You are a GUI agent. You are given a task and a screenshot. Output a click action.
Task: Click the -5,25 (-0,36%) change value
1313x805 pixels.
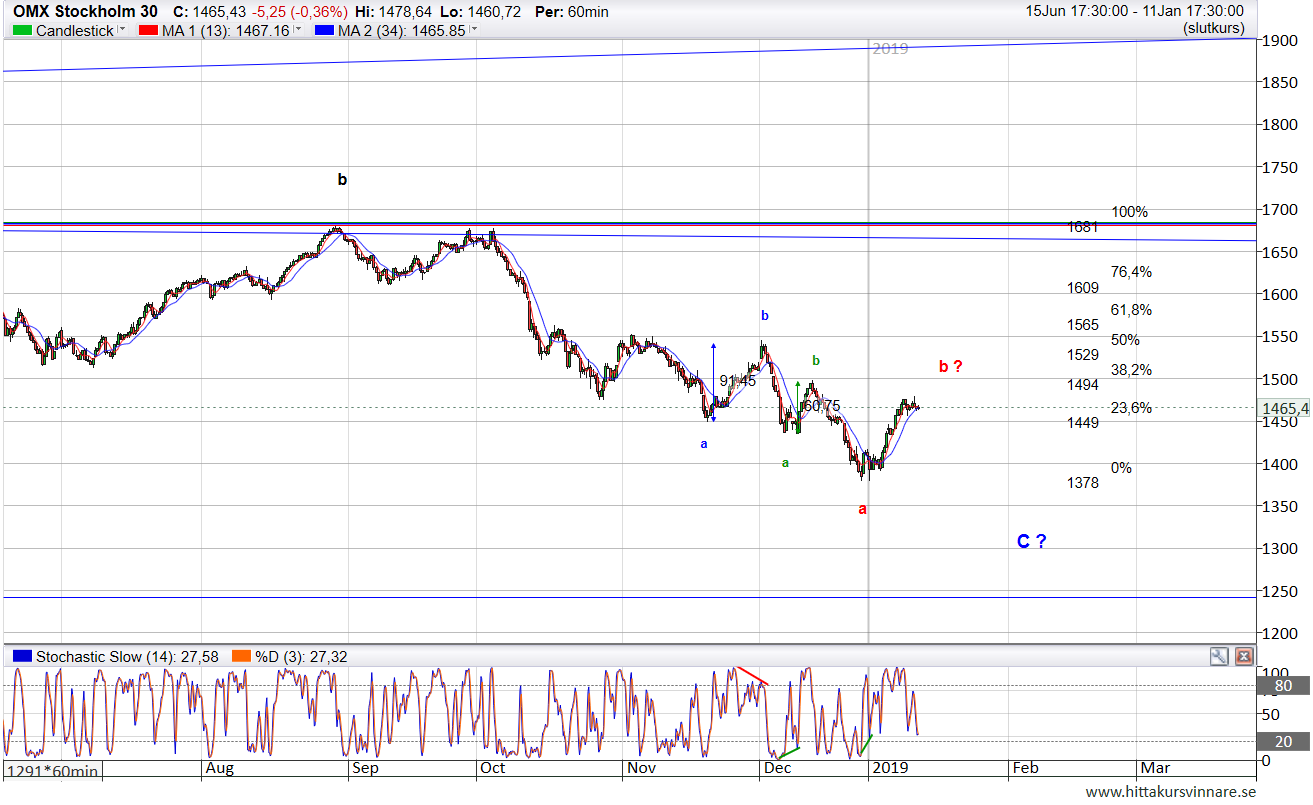point(300,12)
